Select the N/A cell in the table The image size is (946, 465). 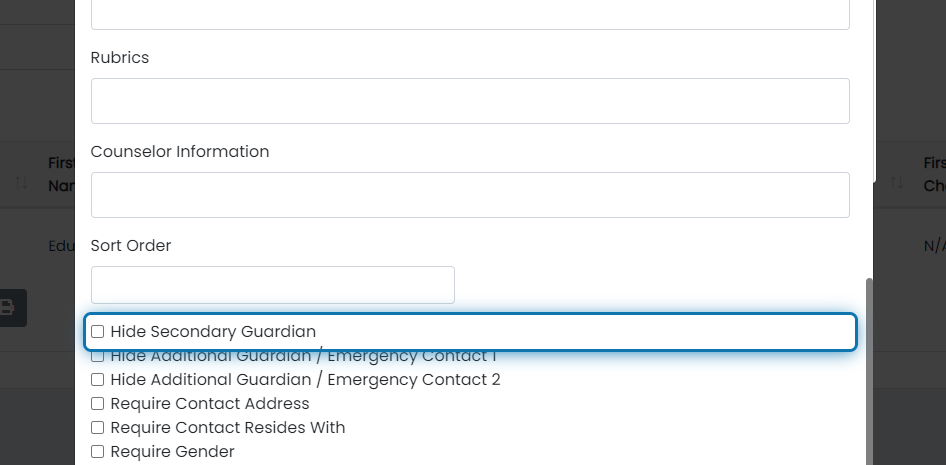935,246
